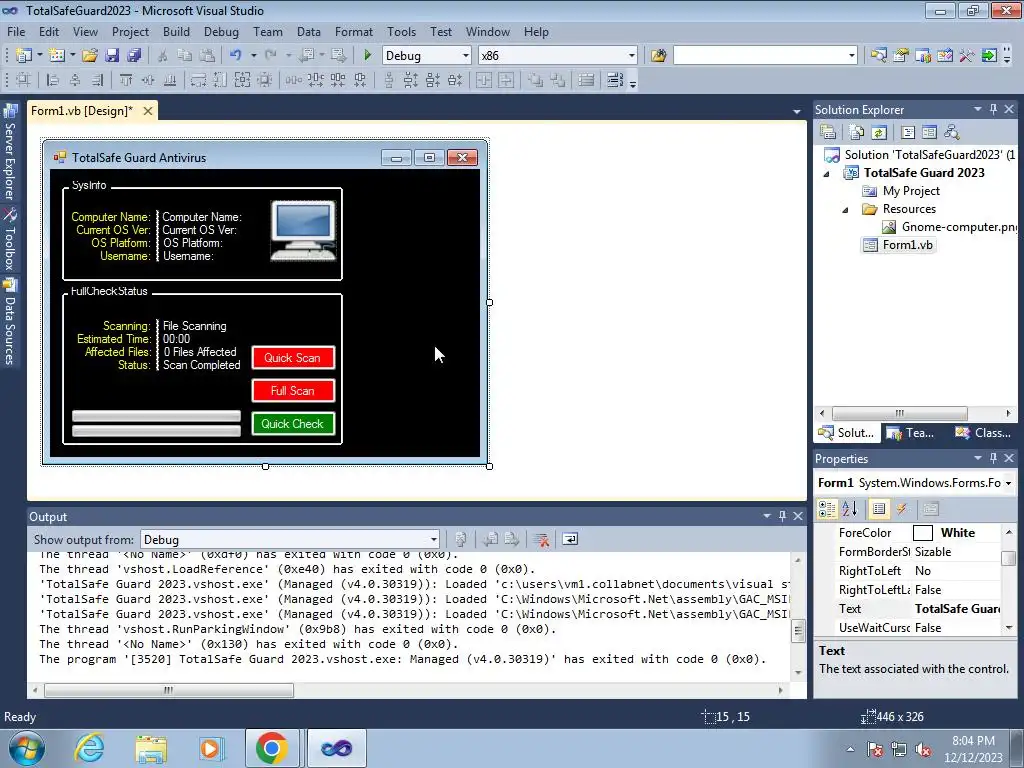
Task: Open the Show output from dropdown
Action: tap(433, 539)
